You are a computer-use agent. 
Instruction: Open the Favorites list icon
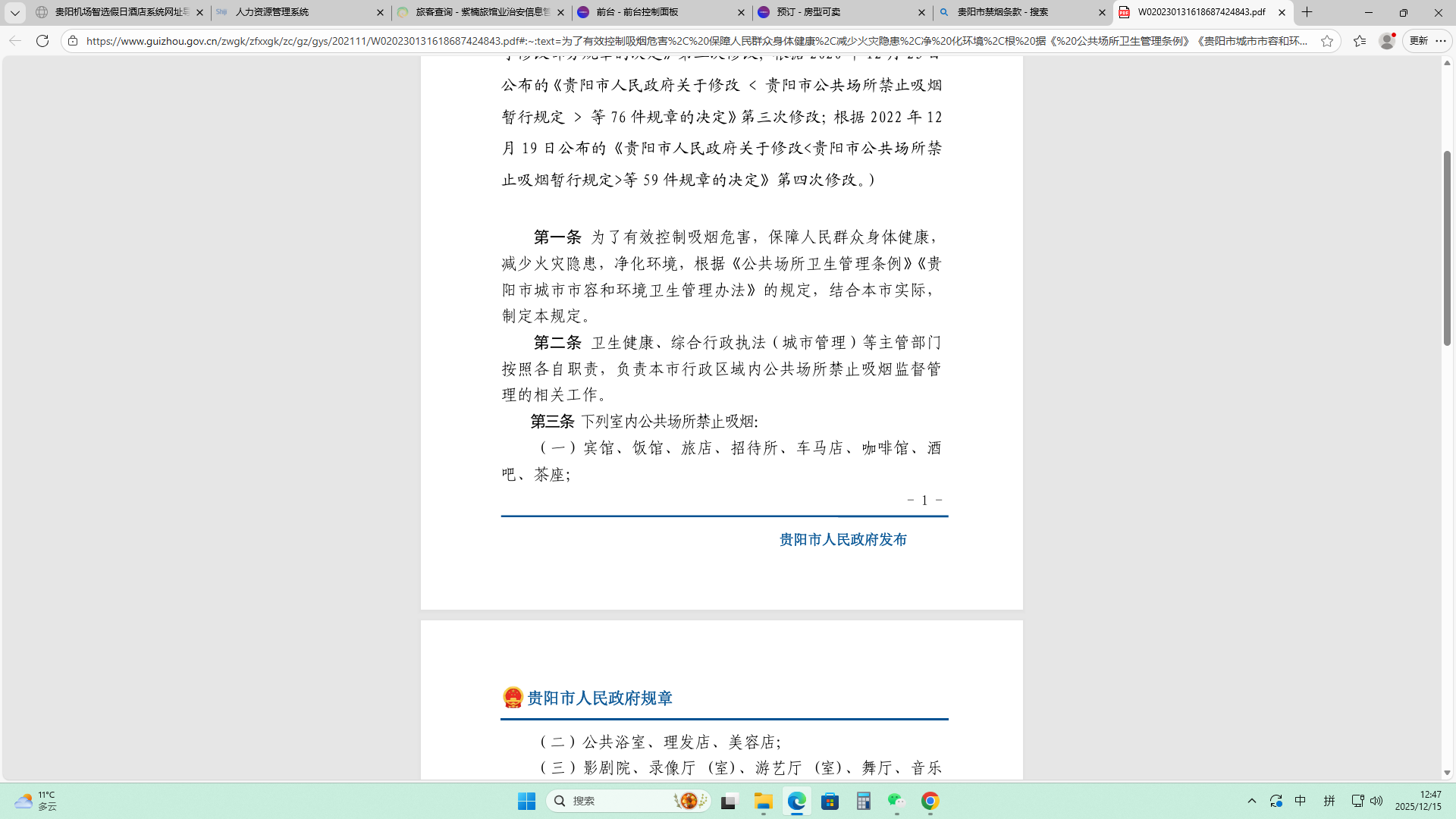[x=1360, y=41]
